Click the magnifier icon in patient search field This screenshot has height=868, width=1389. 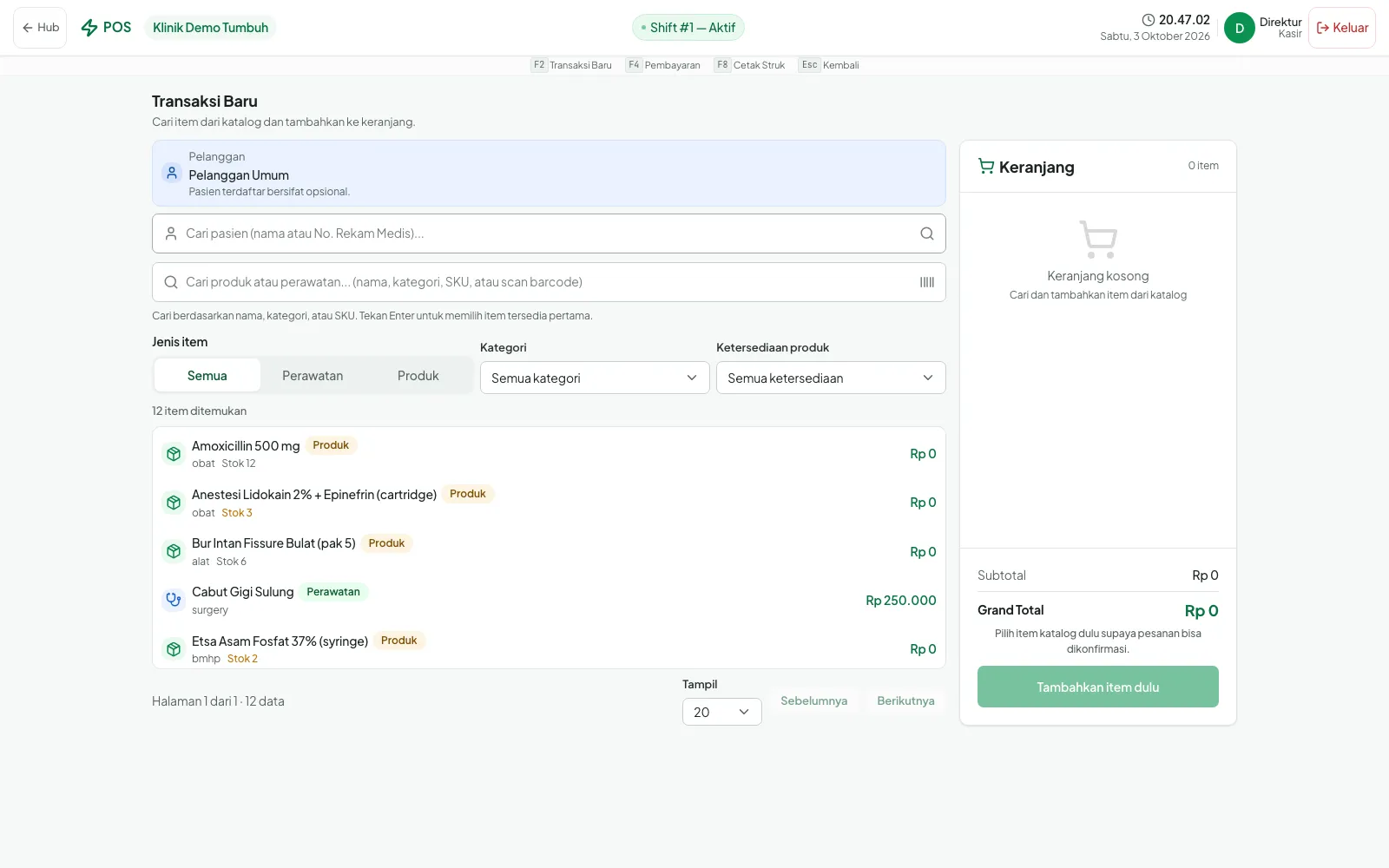point(927,233)
